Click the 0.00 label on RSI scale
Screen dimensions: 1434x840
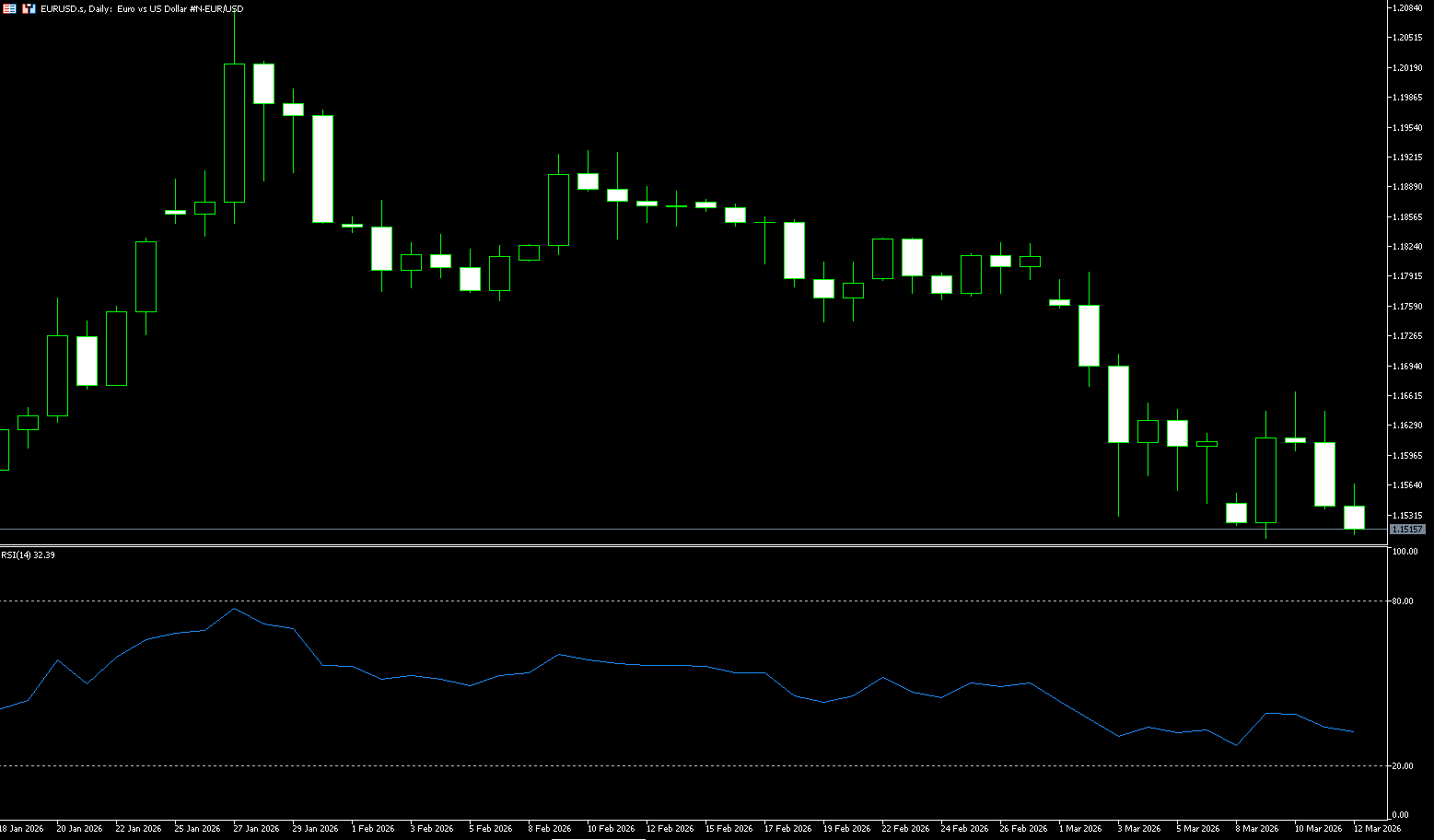(x=1400, y=815)
